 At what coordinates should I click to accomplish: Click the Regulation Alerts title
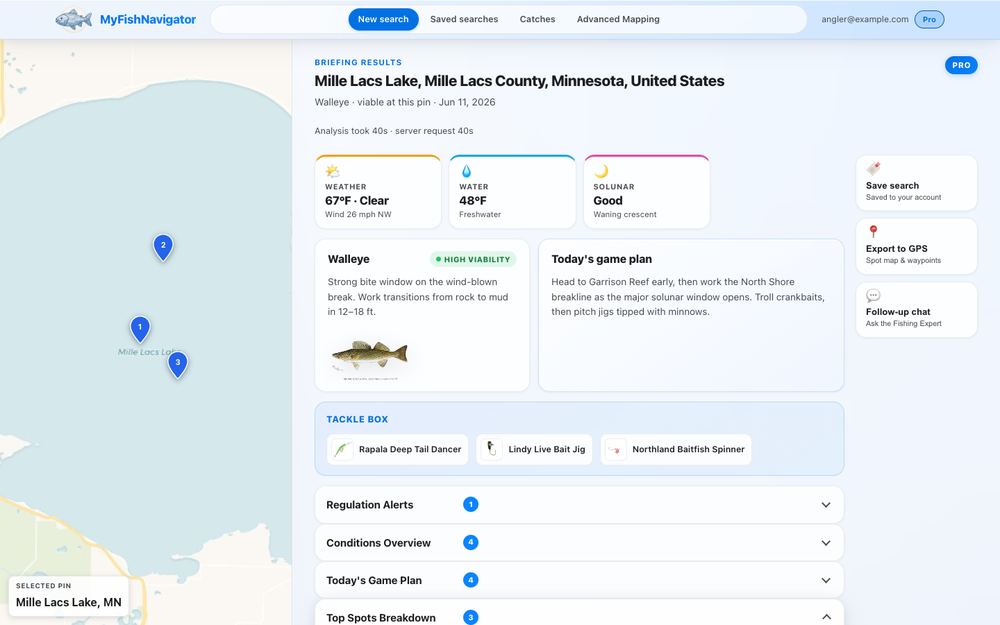370,505
